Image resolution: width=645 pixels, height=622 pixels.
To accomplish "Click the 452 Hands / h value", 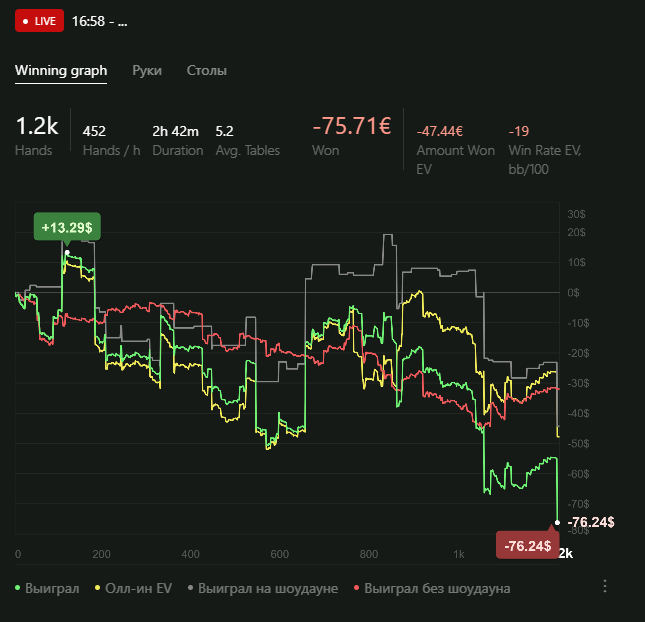I will click(x=94, y=131).
